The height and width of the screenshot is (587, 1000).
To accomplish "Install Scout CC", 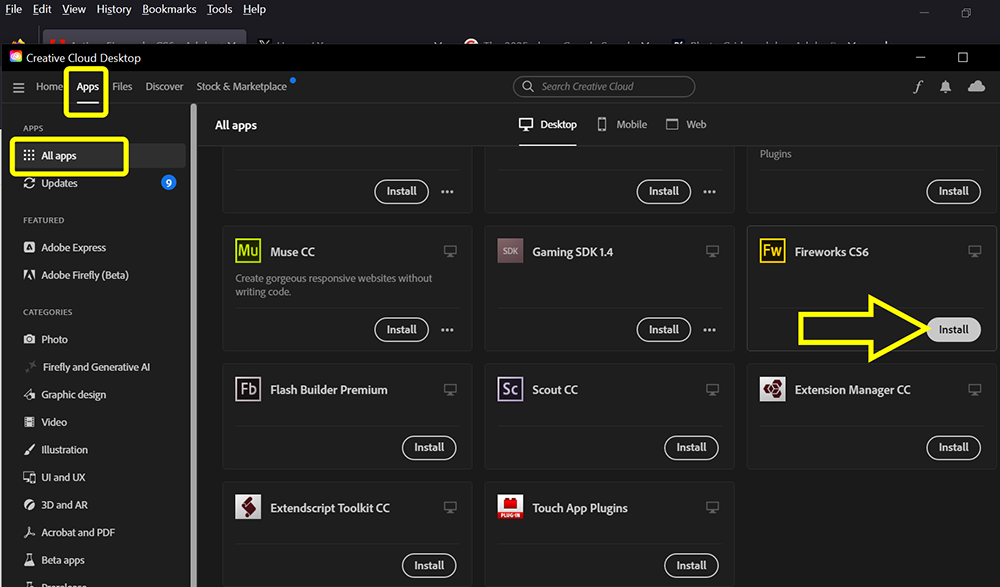I will click(691, 447).
